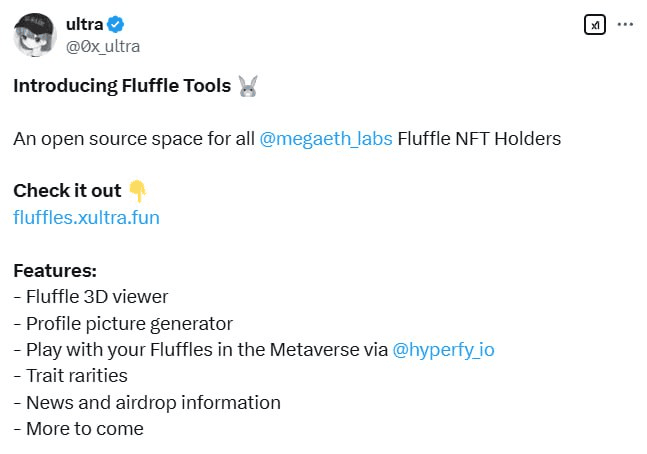Screen dimensions: 647x454
Task: Open the three-dot more options menu
Action: pos(625,25)
